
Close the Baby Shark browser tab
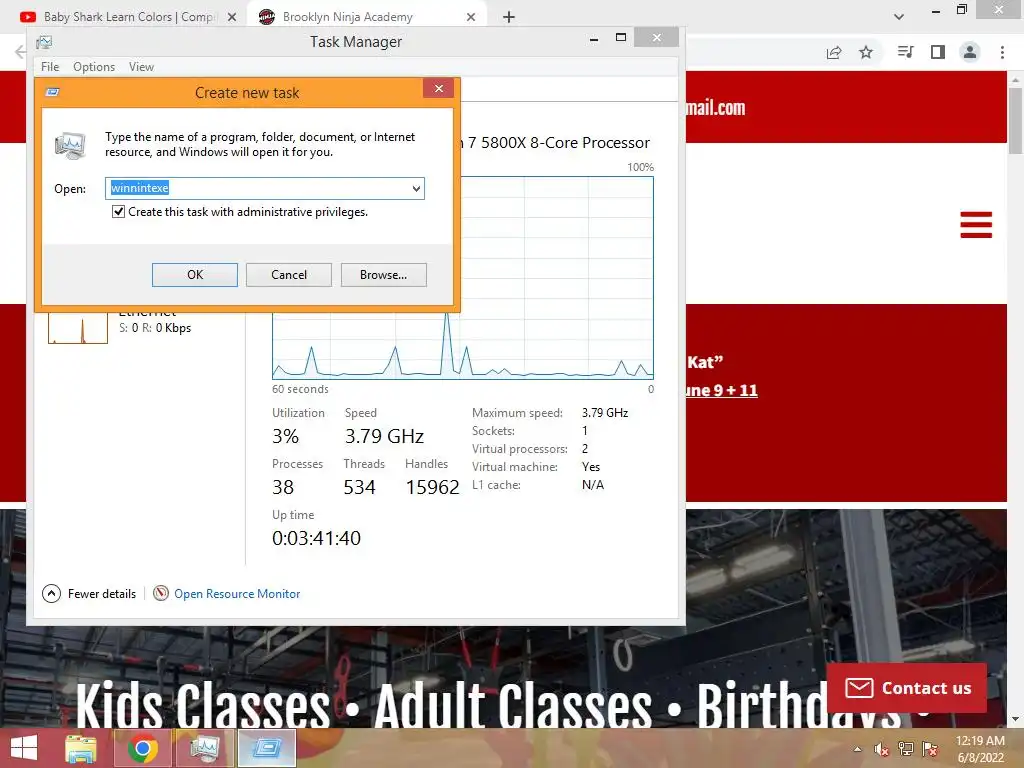point(232,18)
